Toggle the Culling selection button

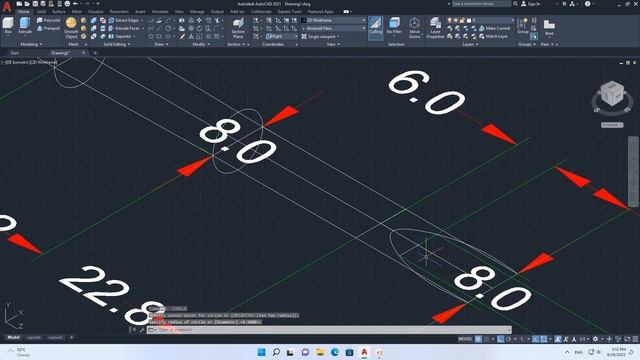pos(376,27)
